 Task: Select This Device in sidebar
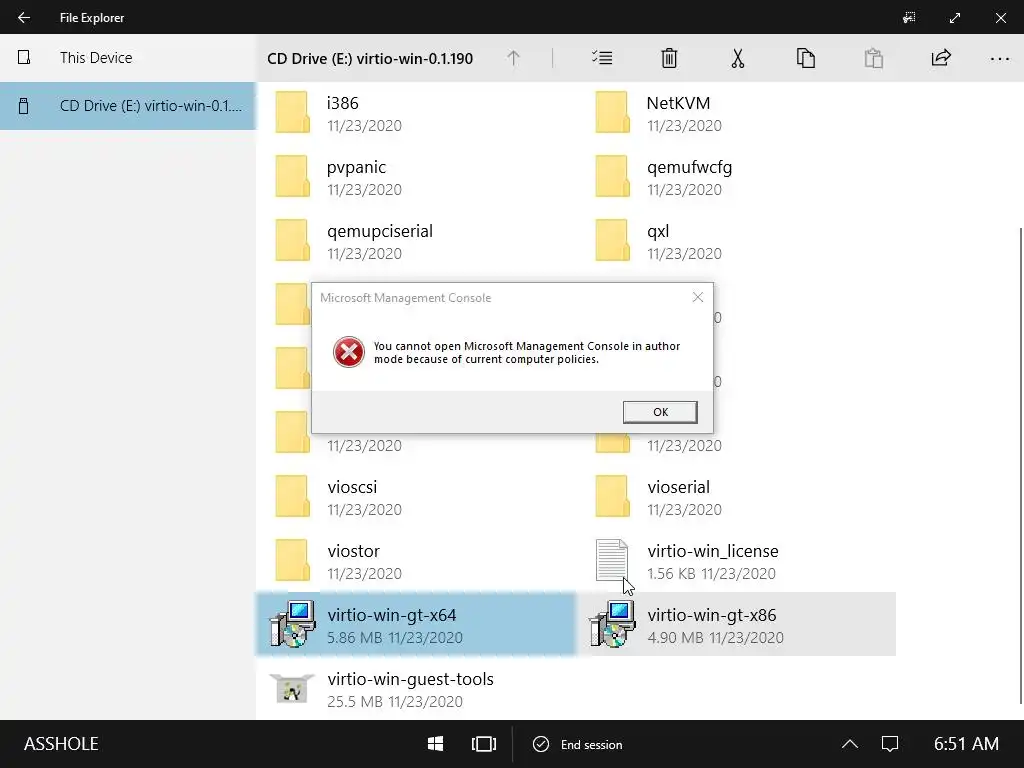[128, 57]
